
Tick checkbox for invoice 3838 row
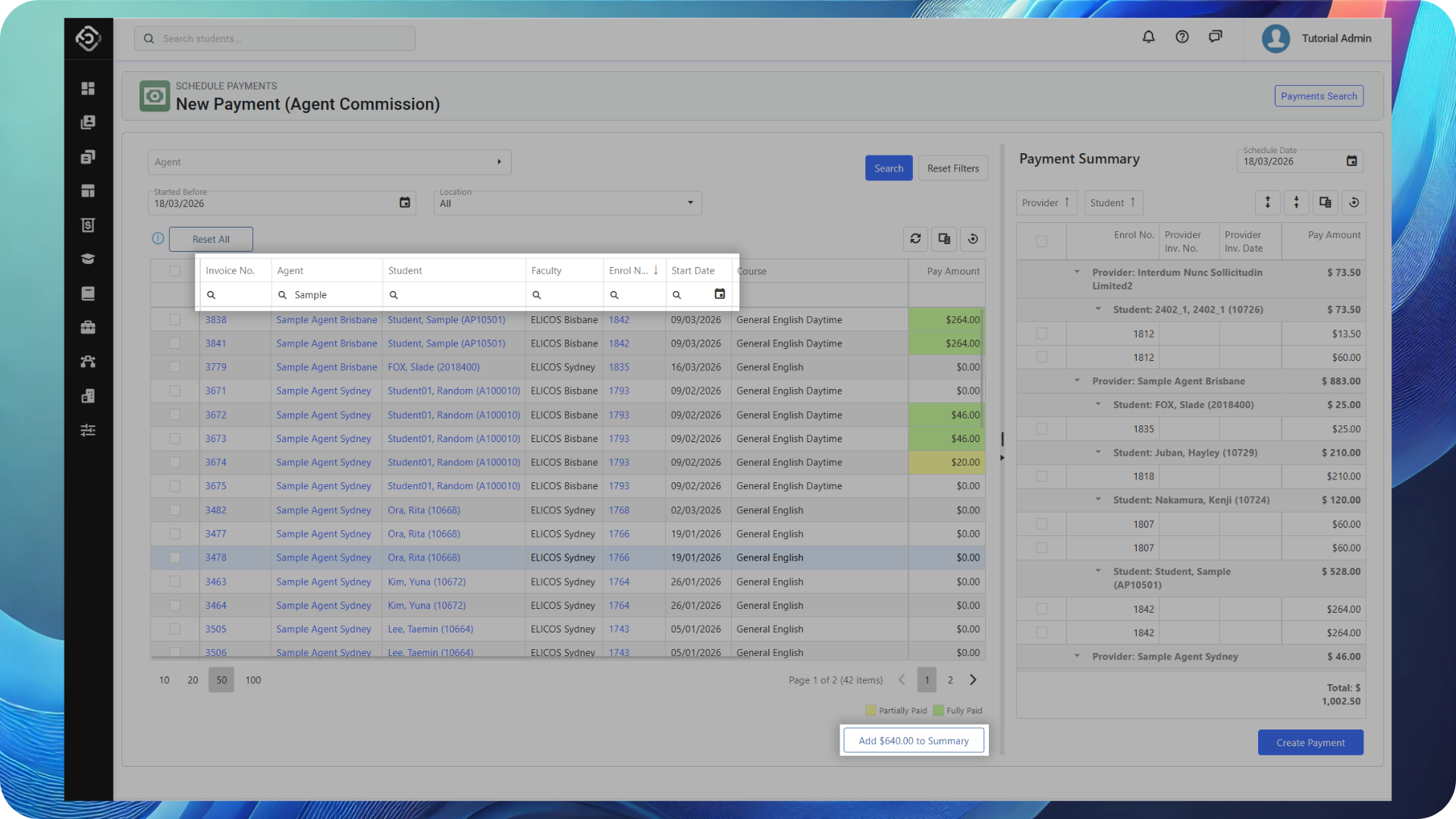(175, 320)
